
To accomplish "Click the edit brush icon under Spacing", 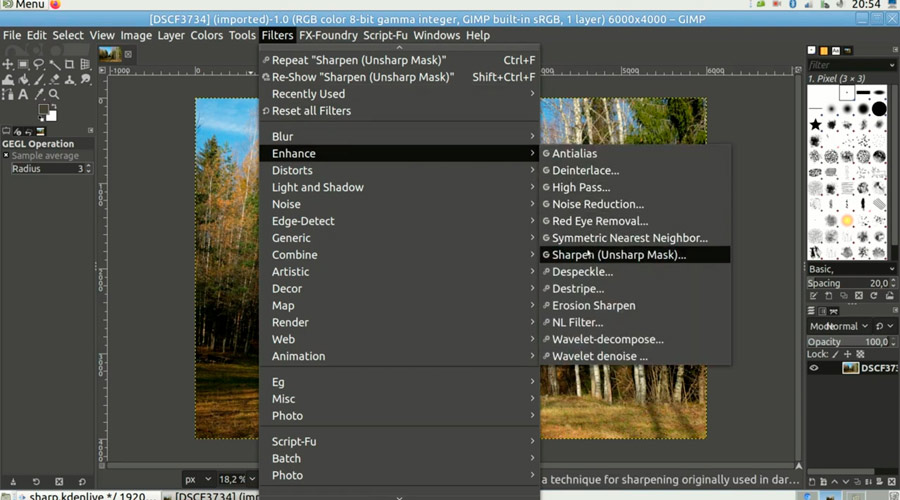I will click(813, 296).
